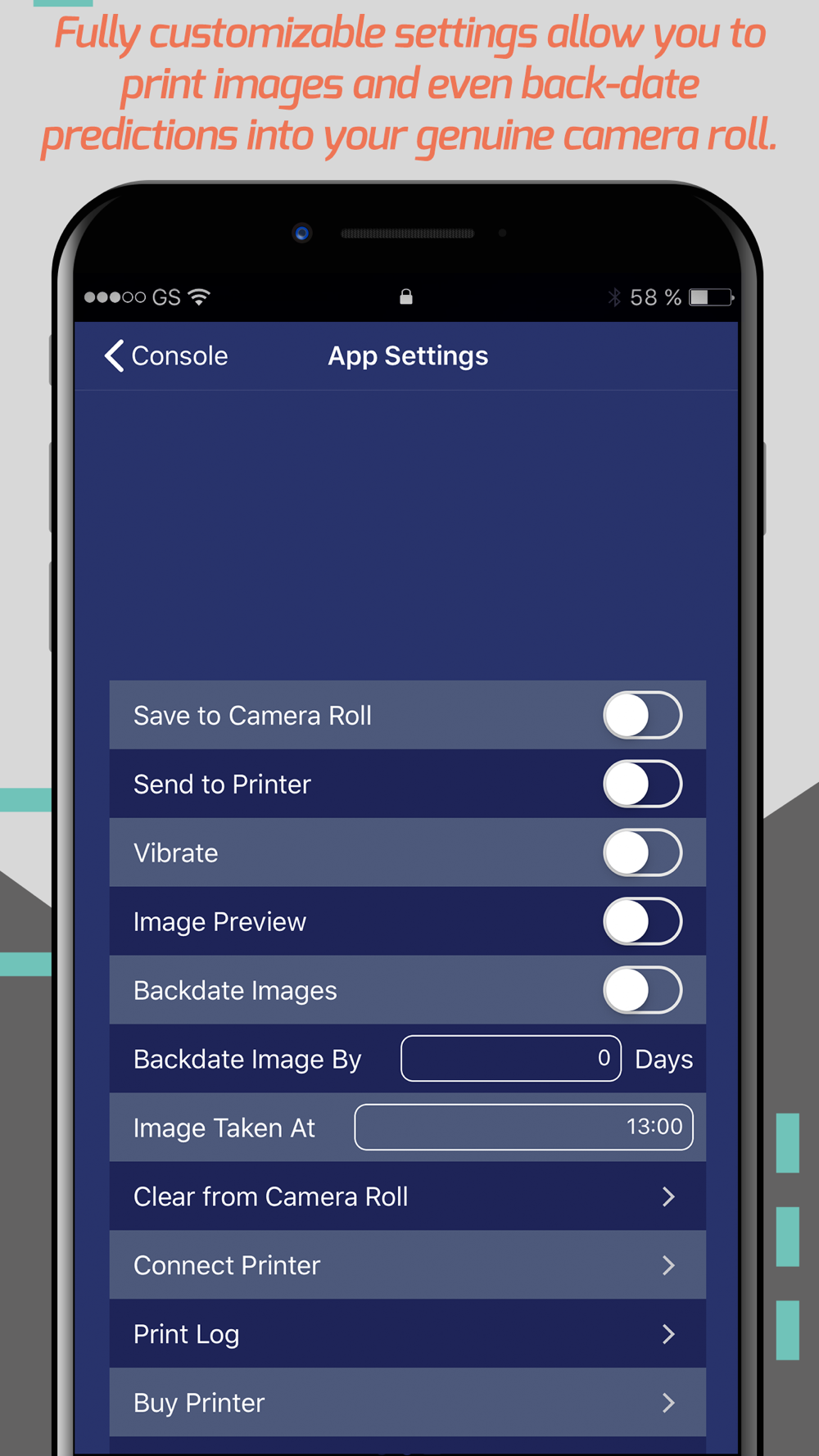Tap the back chevron icon next to Console
819x1456 pixels.
click(x=115, y=355)
